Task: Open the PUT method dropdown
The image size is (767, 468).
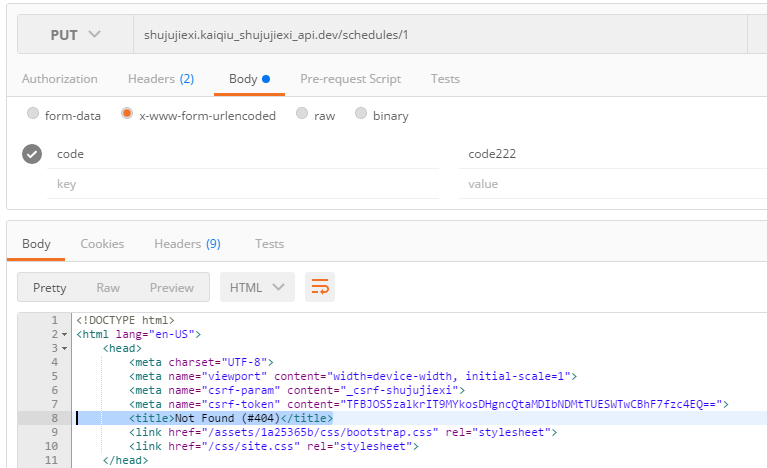Action: click(74, 35)
